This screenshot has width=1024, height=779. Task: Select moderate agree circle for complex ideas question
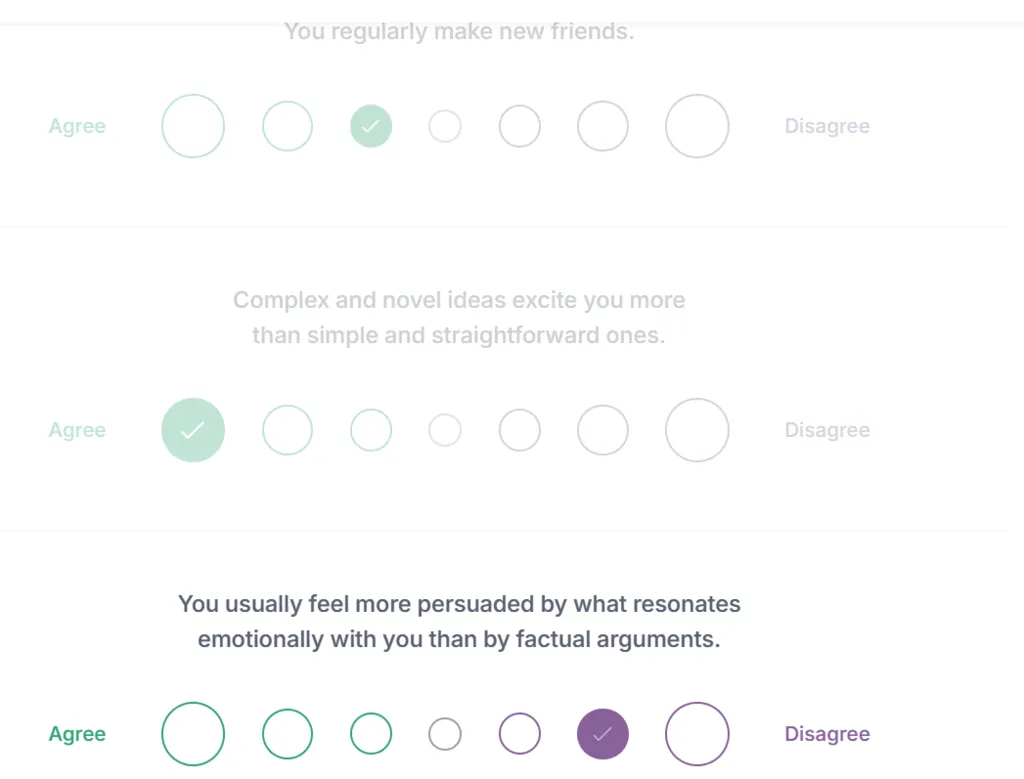click(x=287, y=430)
